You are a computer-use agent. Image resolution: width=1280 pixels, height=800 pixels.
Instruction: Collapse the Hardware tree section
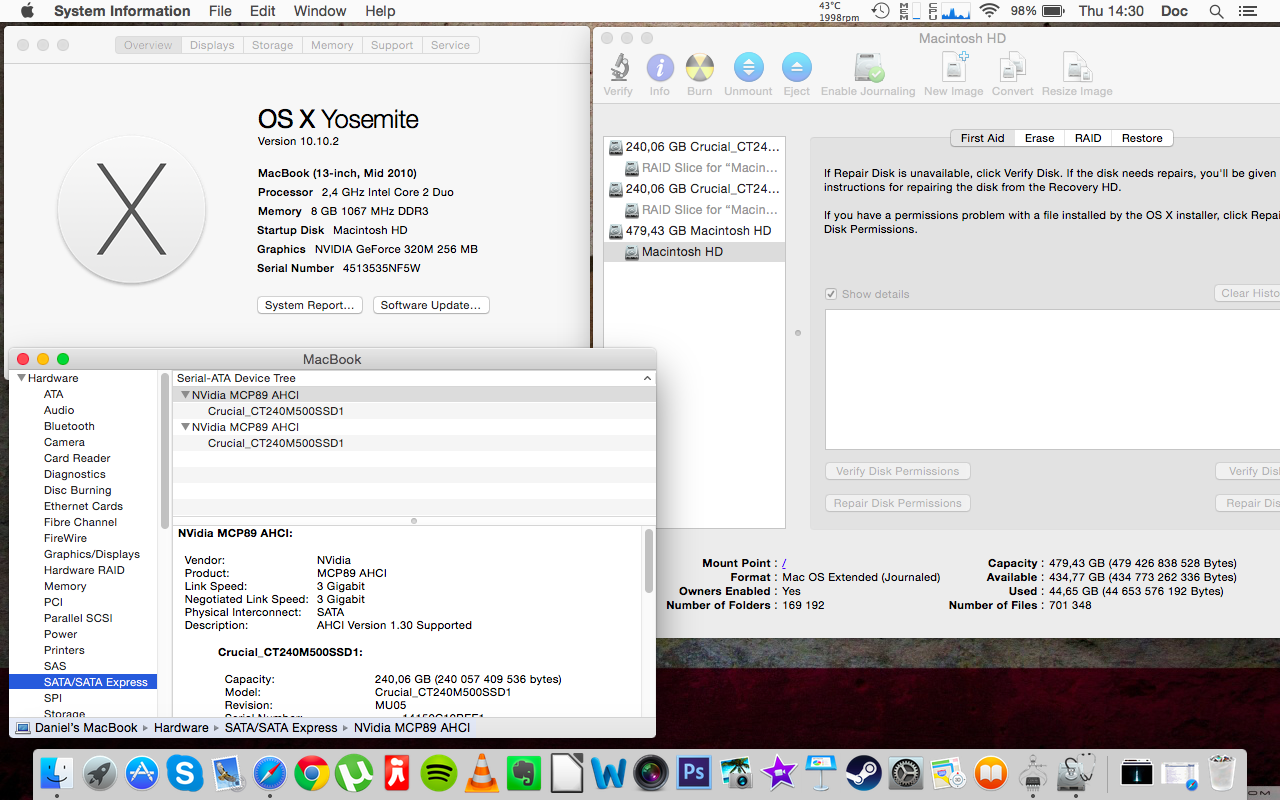coord(21,378)
